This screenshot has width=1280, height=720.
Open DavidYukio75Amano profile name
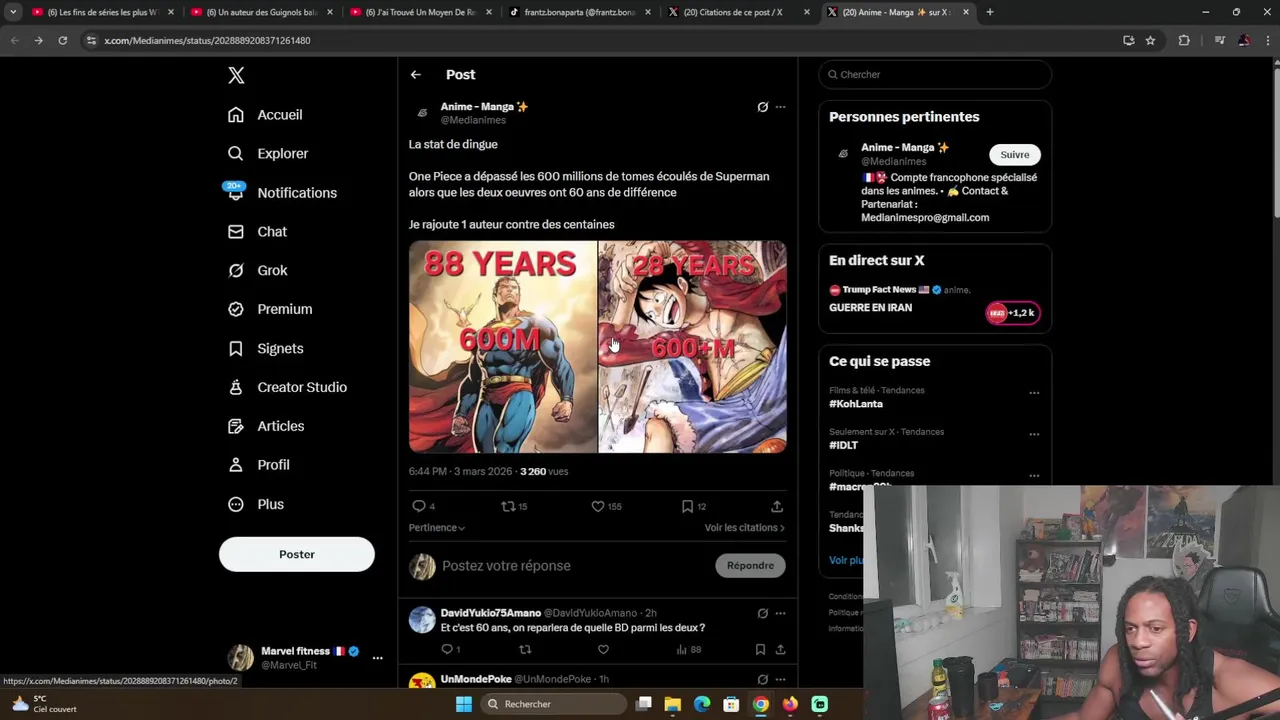click(490, 613)
